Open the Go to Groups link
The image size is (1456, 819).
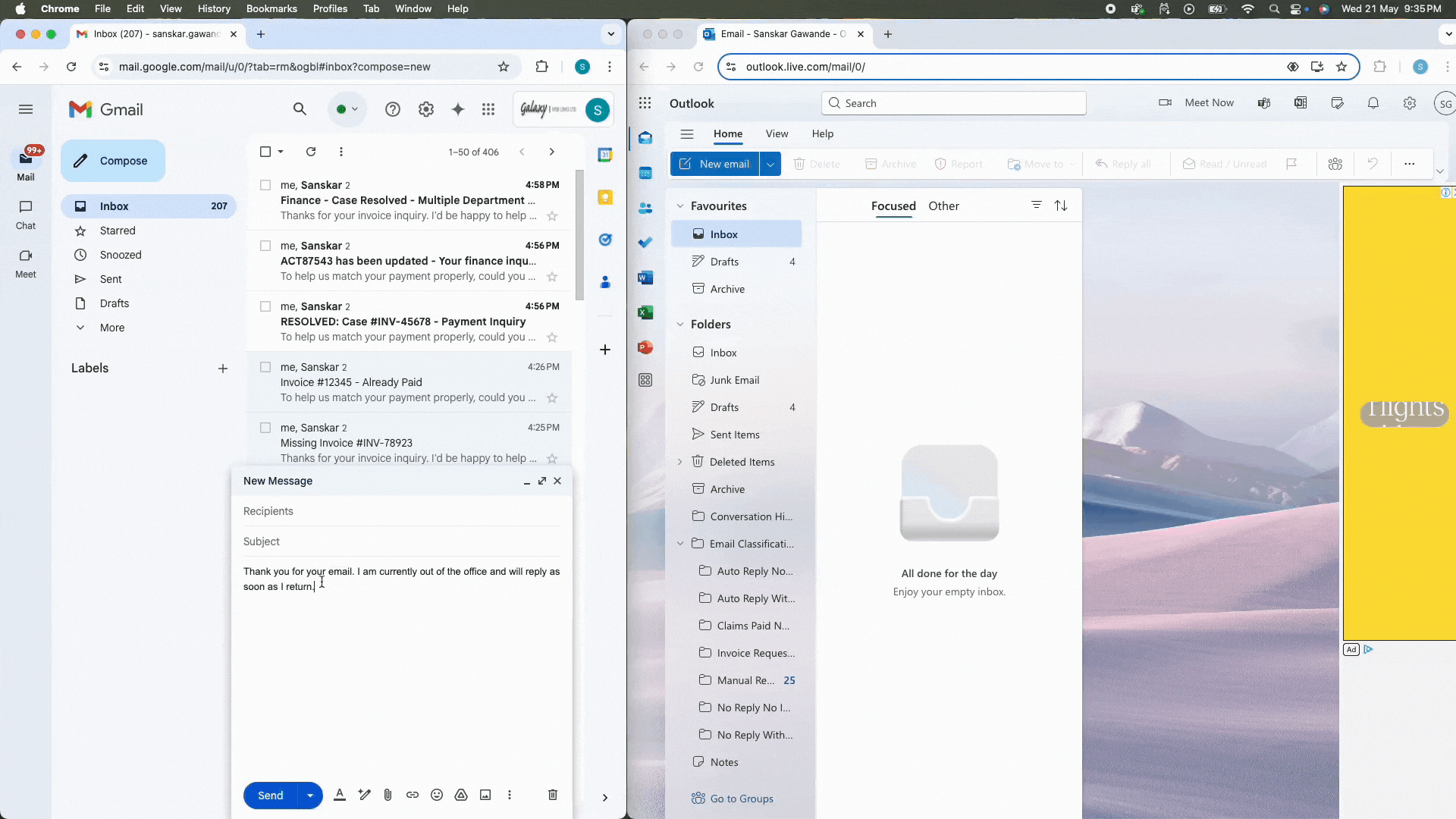click(x=741, y=799)
